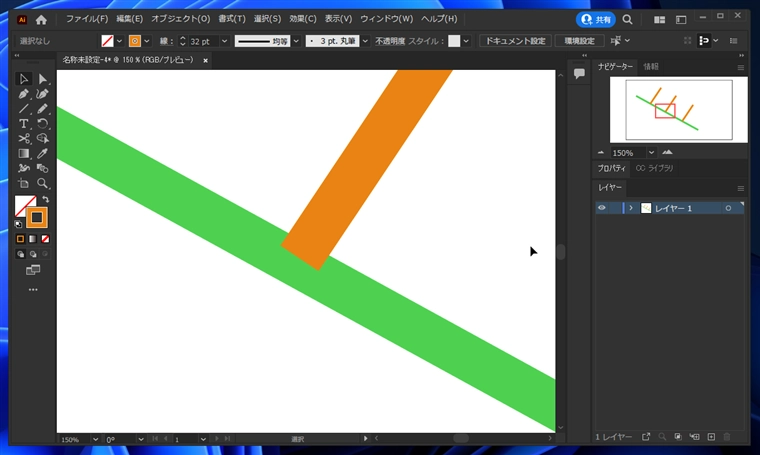Select the Pen tool
The width and height of the screenshot is (760, 455).
(x=23, y=94)
